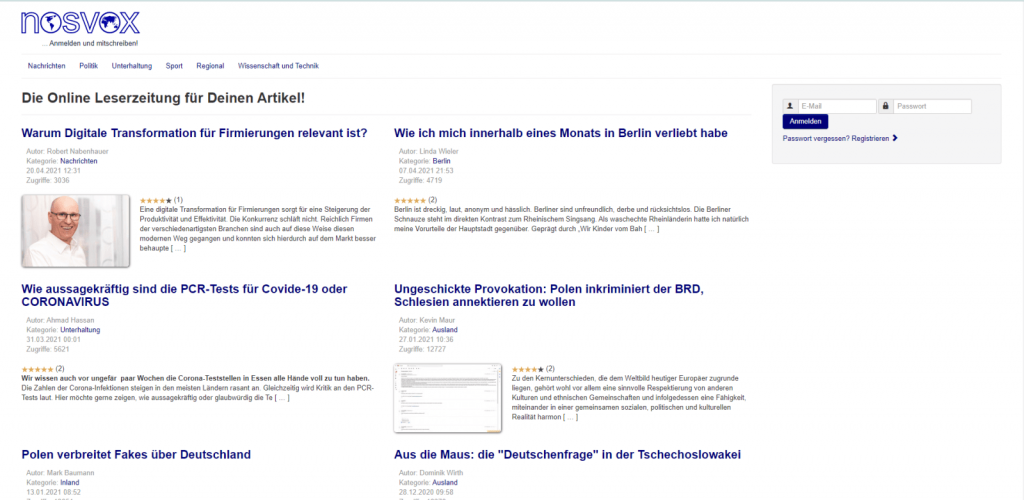1024x500 pixels.
Task: Click text 'Zugriffe: 12727'
Action: coord(423,349)
